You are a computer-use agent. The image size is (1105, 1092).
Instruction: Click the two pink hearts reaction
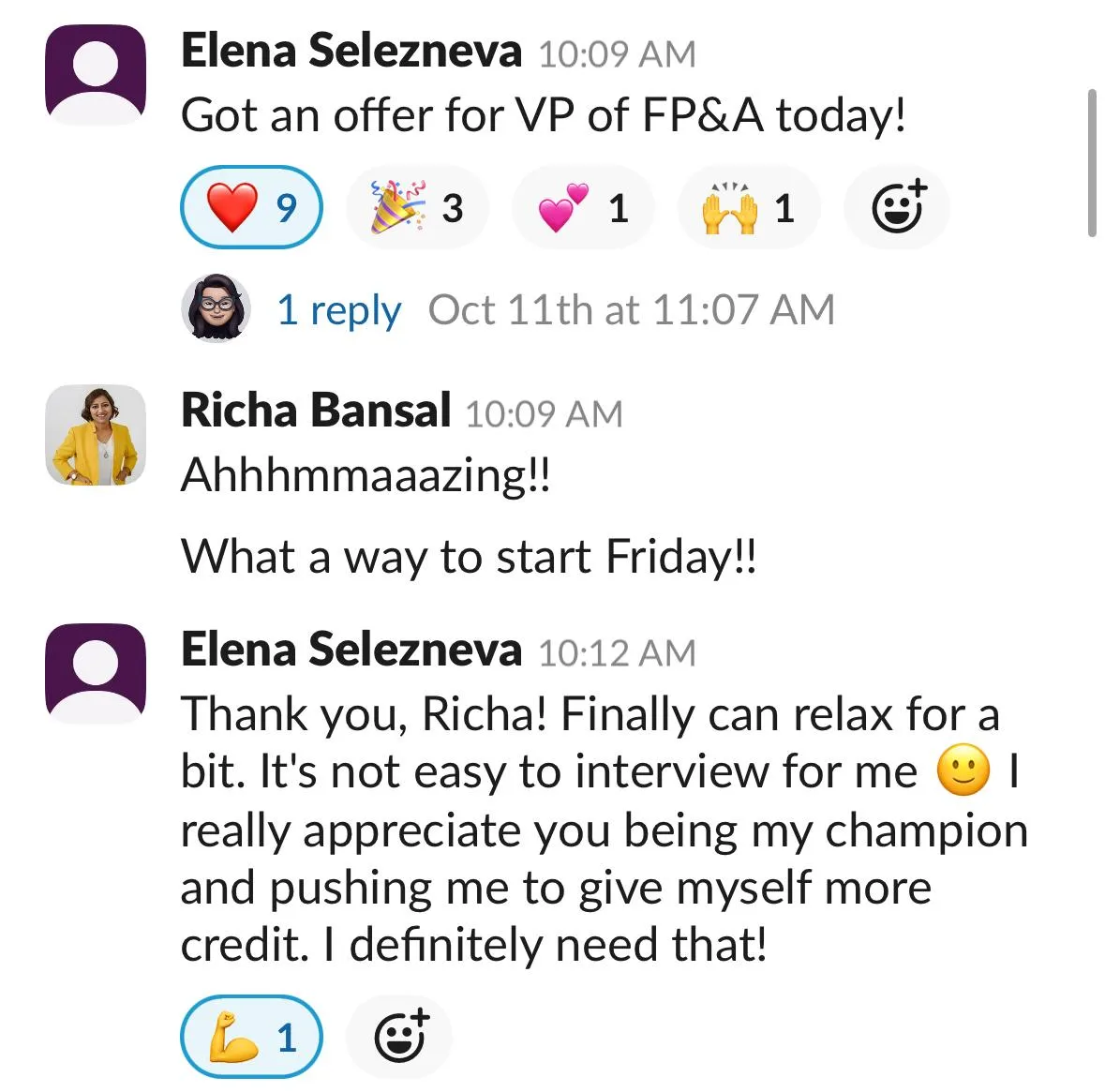click(583, 207)
